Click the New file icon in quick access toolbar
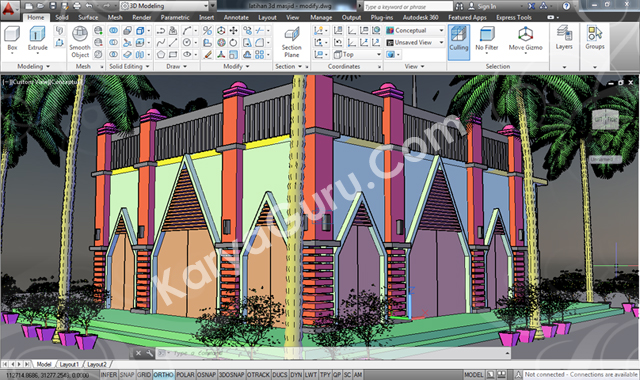This screenshot has width=640, height=380. [29, 6]
